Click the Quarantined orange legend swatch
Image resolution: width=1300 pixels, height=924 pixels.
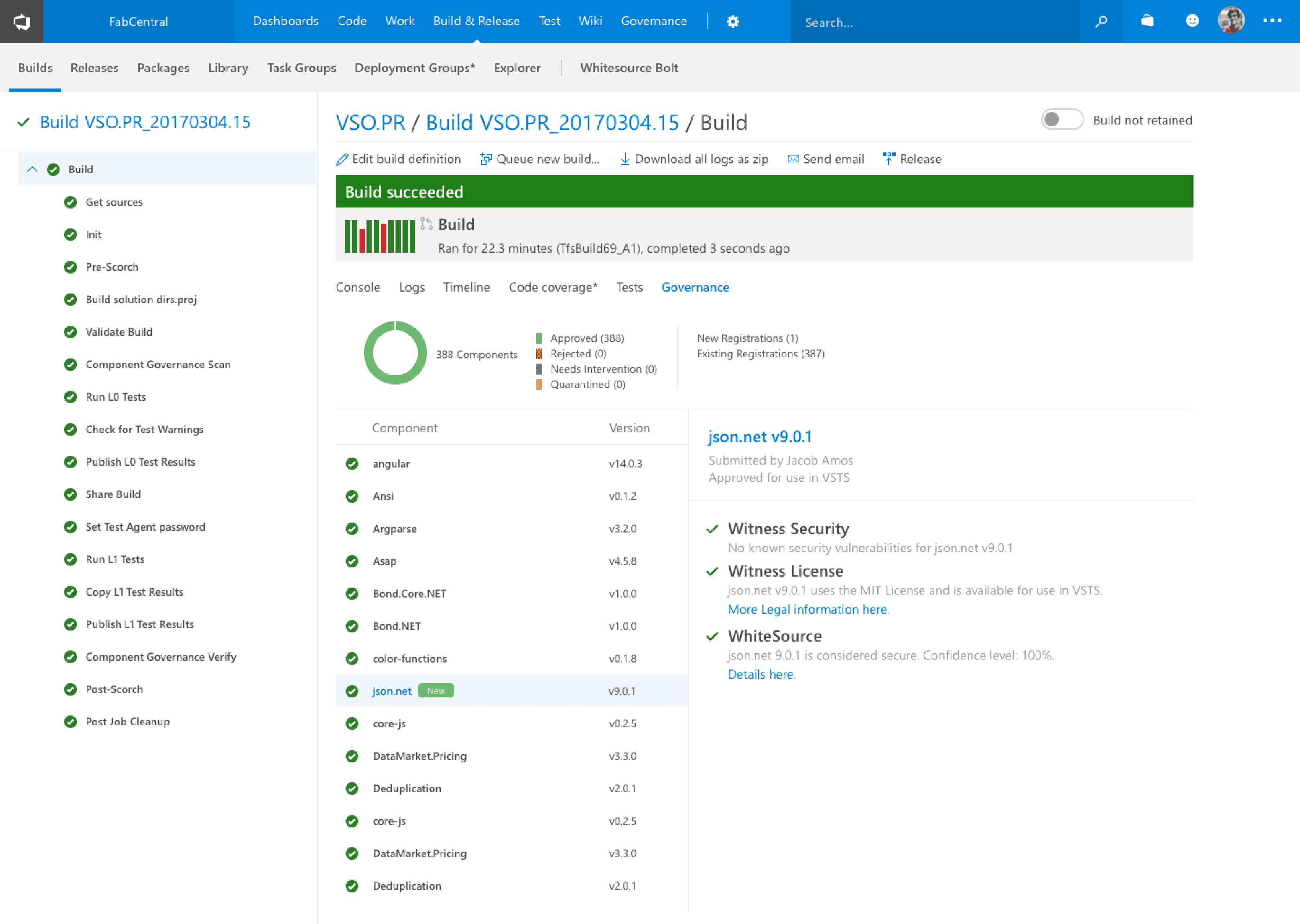coord(538,384)
